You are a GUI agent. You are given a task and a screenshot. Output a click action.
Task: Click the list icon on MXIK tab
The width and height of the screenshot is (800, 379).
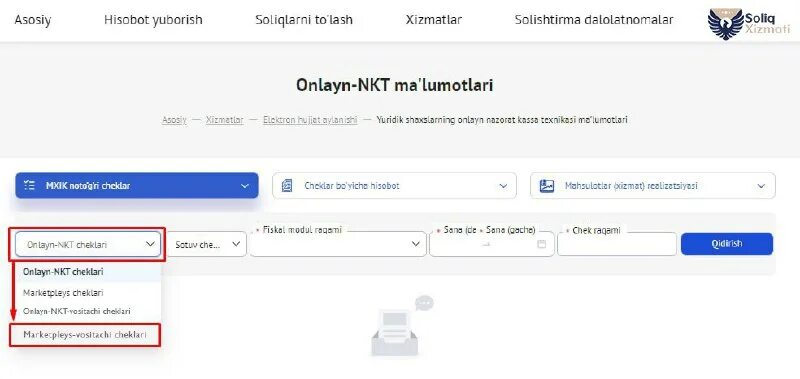(x=30, y=186)
